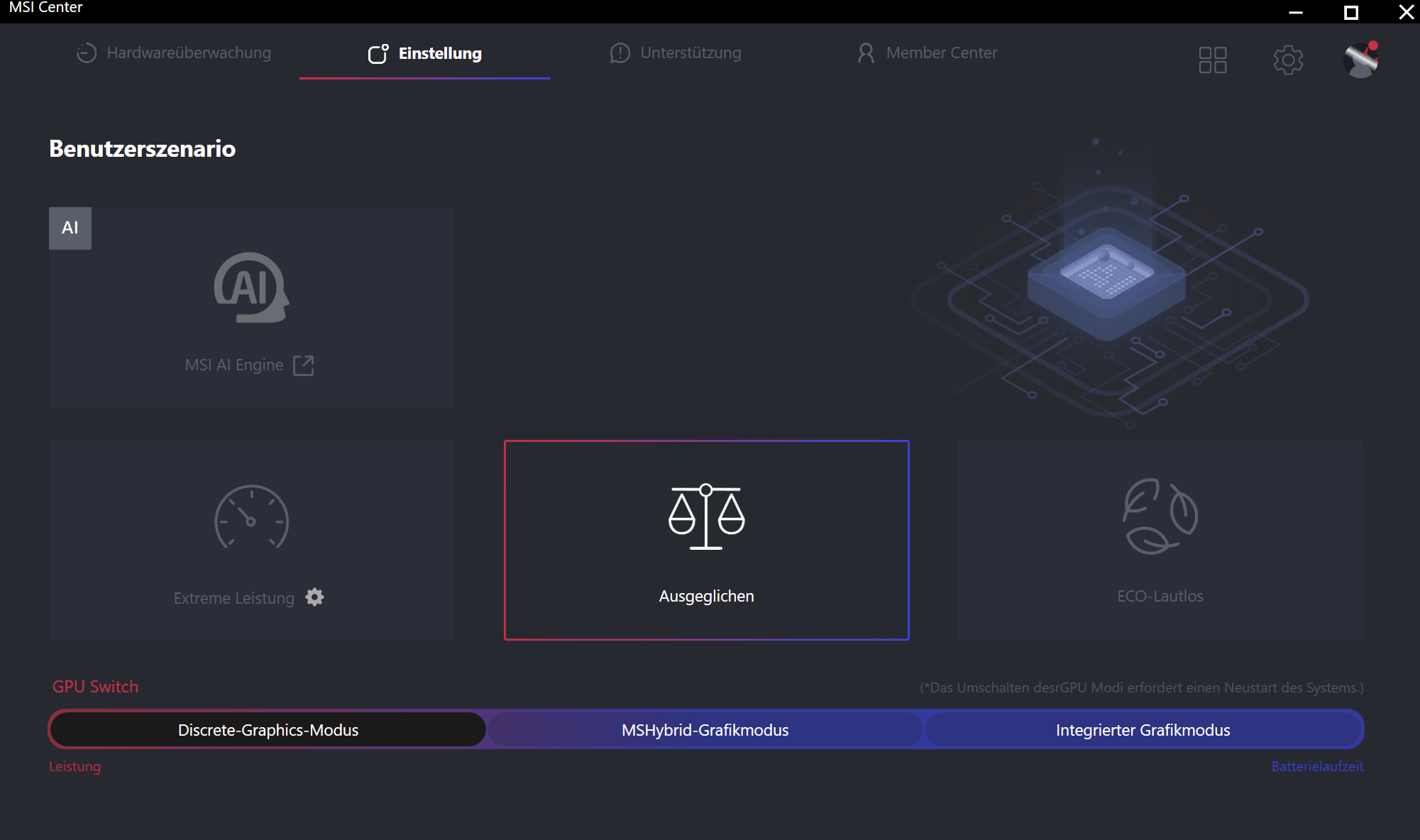Click the Ausgeglichen label
Image resolution: width=1420 pixels, height=840 pixels.
coord(706,596)
